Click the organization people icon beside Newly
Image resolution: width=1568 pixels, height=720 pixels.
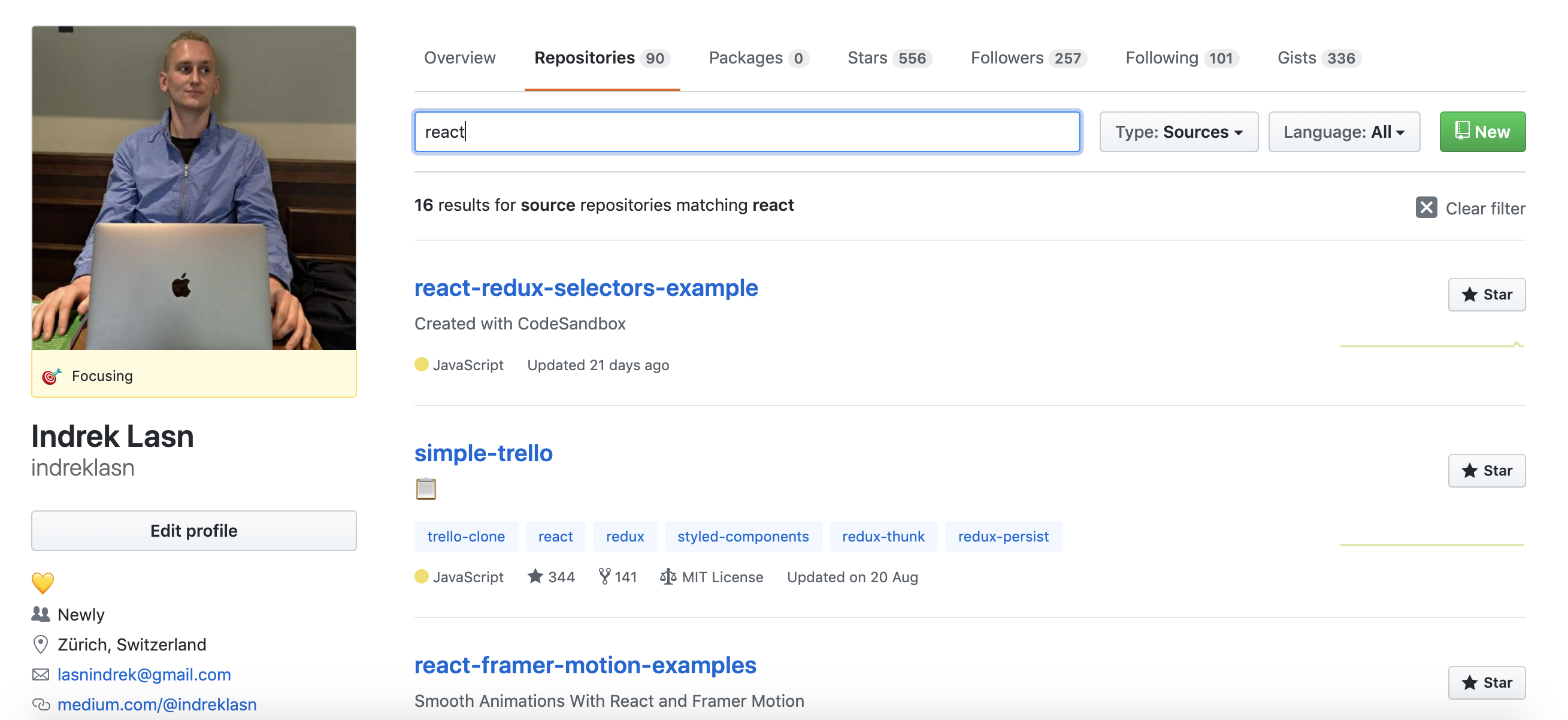pos(41,614)
